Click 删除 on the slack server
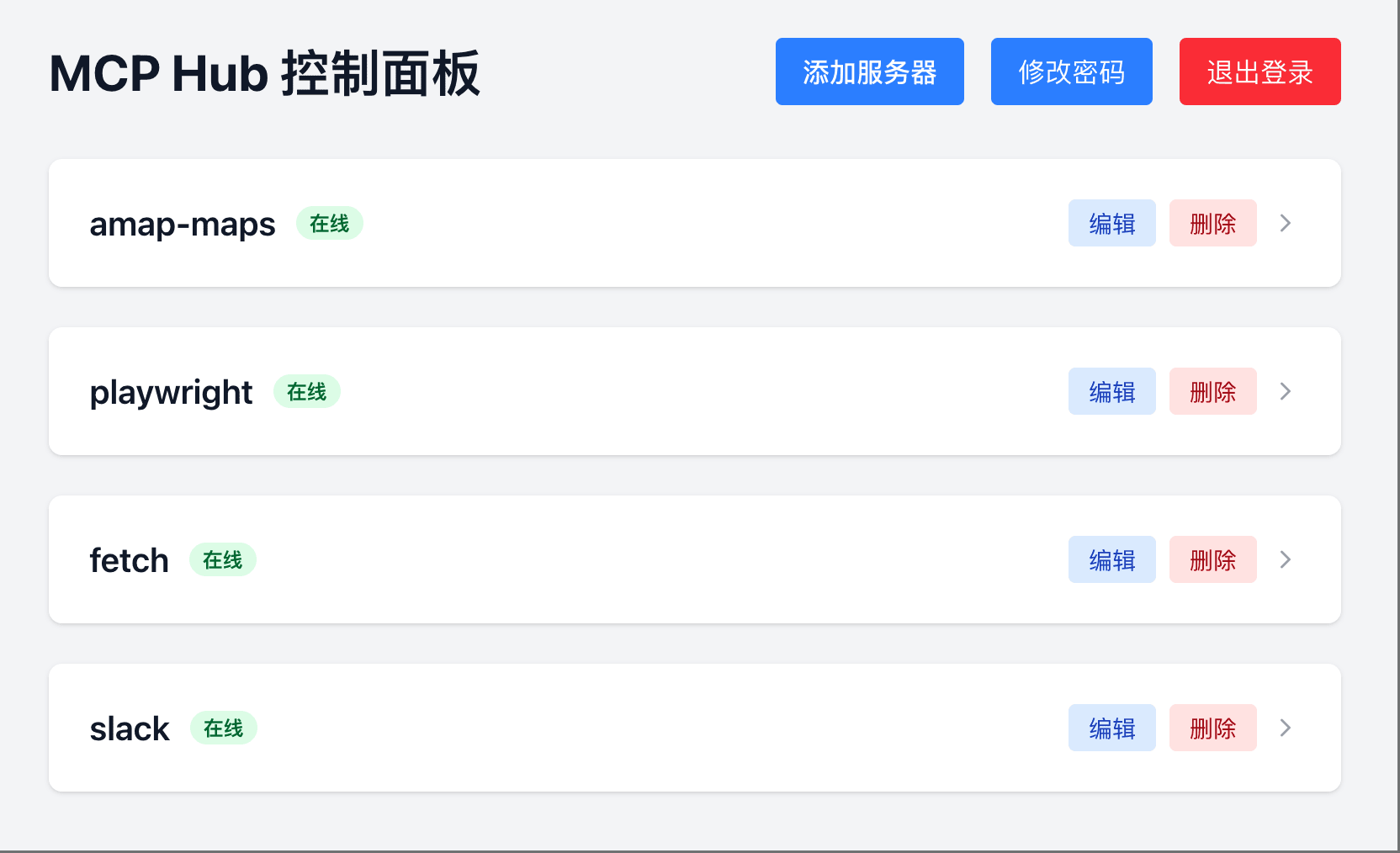Screen dimensions: 1400x853 tap(1212, 728)
